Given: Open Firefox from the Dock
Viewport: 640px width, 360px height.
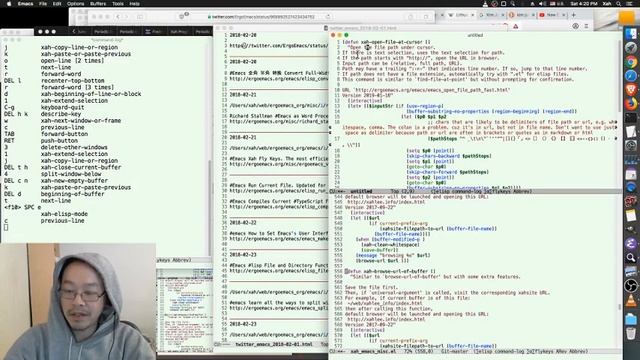Looking at the screenshot, I should tap(631, 104).
